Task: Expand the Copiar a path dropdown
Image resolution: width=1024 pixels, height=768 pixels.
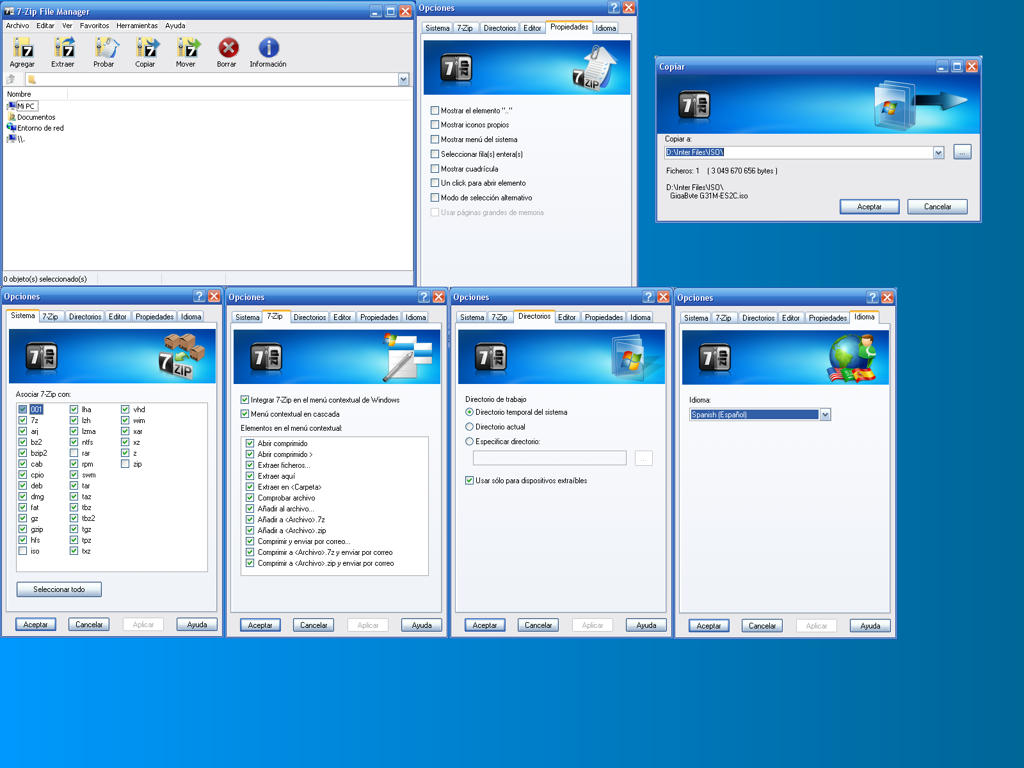Action: [938, 152]
